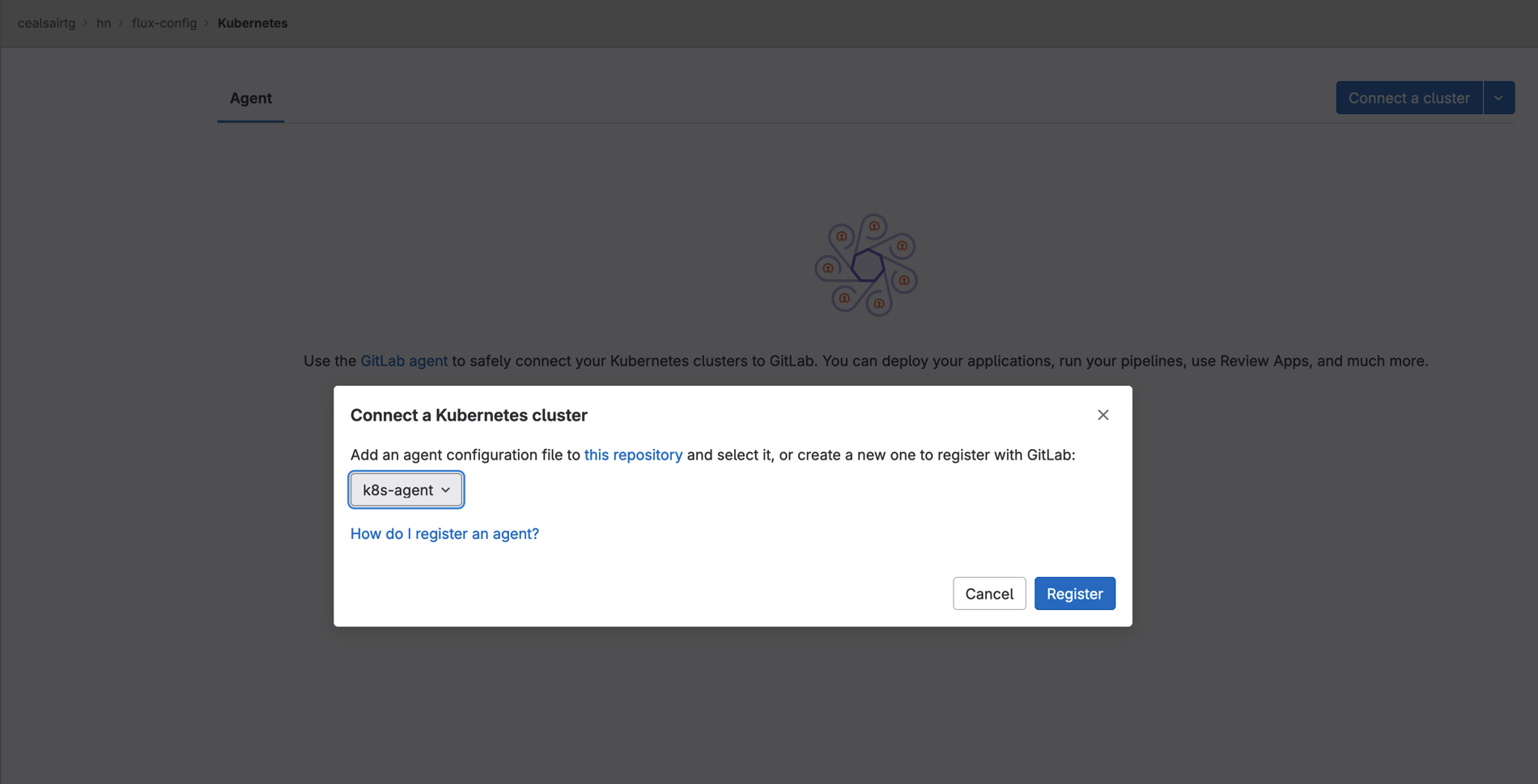This screenshot has height=784, width=1538.
Task: Select the Kubernetes breadcrumb entry
Action: point(253,23)
